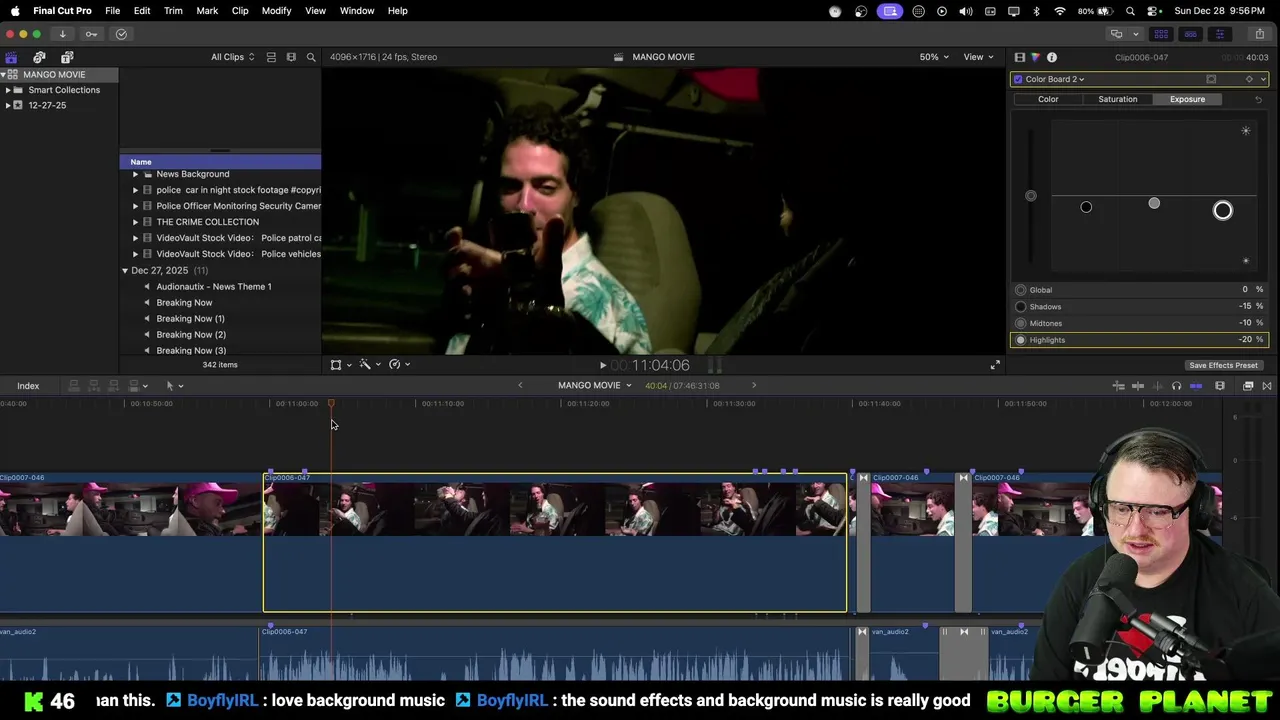Add a Color Board keyframe diamond
Image resolution: width=1280 pixels, height=720 pixels.
click(x=1249, y=79)
